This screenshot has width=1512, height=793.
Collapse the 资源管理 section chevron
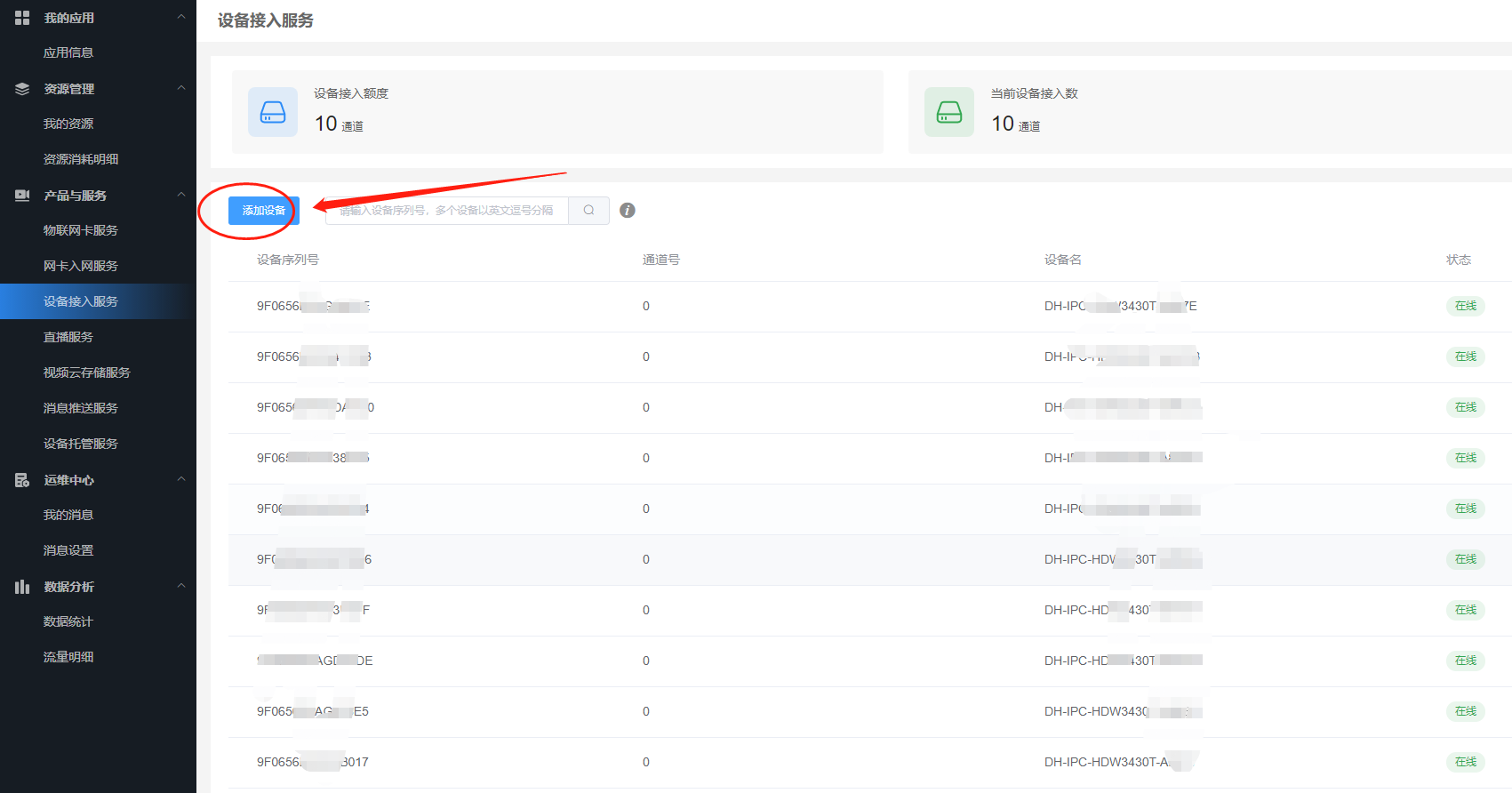point(181,88)
